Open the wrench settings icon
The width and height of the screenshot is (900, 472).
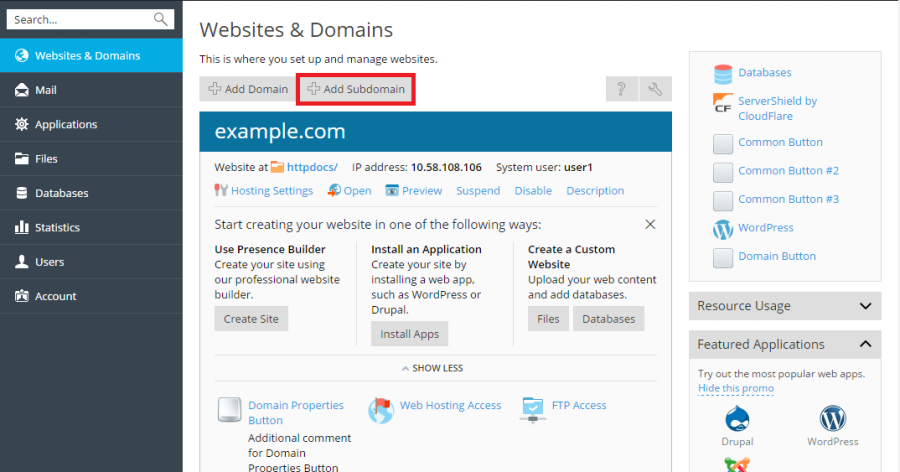point(656,89)
